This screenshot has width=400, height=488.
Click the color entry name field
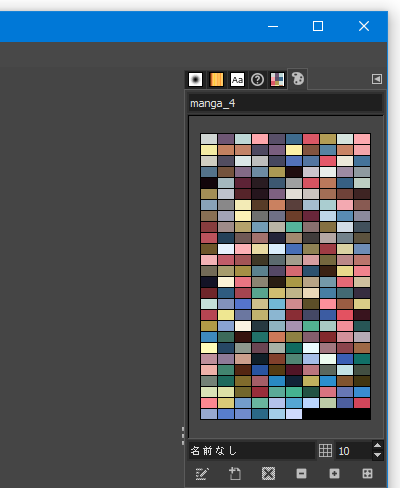pos(252,451)
